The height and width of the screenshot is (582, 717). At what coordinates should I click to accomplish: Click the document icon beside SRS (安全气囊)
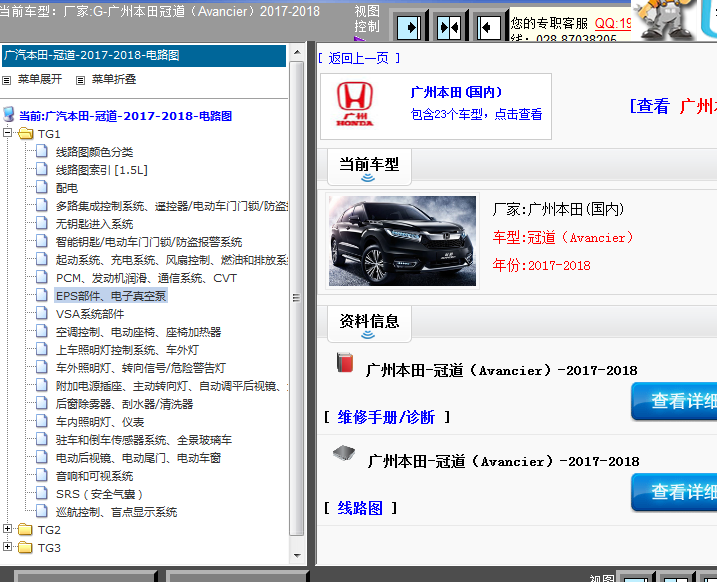(42, 493)
